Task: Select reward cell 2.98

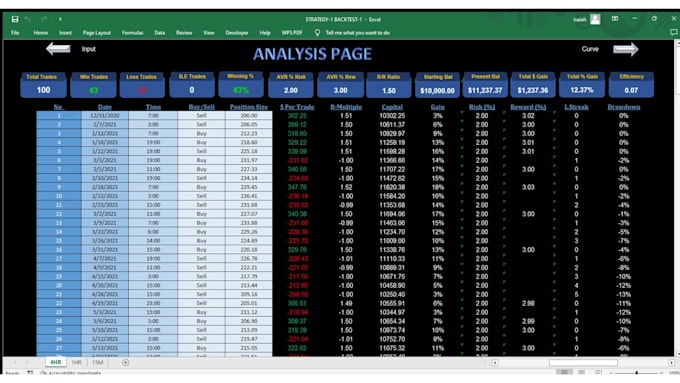Action: pyautogui.click(x=528, y=303)
